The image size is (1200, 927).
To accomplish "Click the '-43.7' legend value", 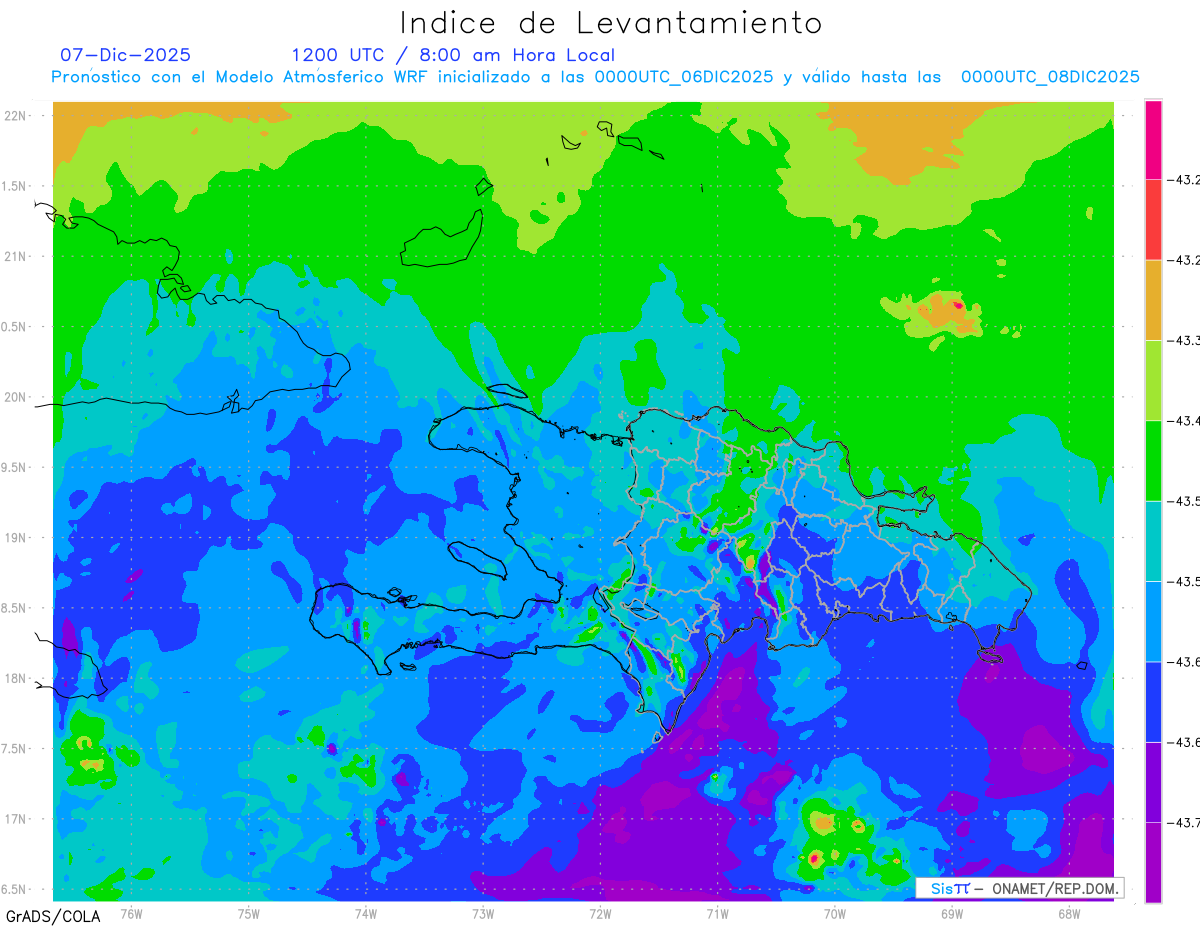I will click(1184, 822).
